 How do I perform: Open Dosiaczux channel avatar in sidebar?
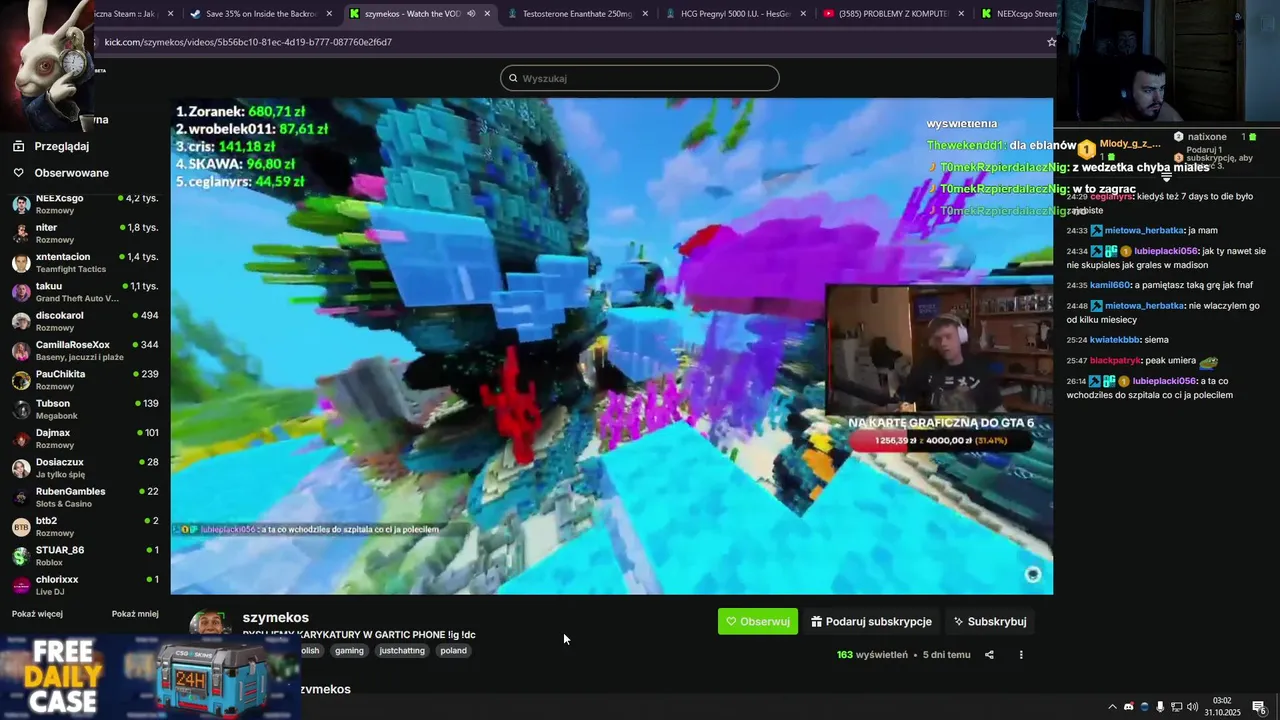point(21,468)
